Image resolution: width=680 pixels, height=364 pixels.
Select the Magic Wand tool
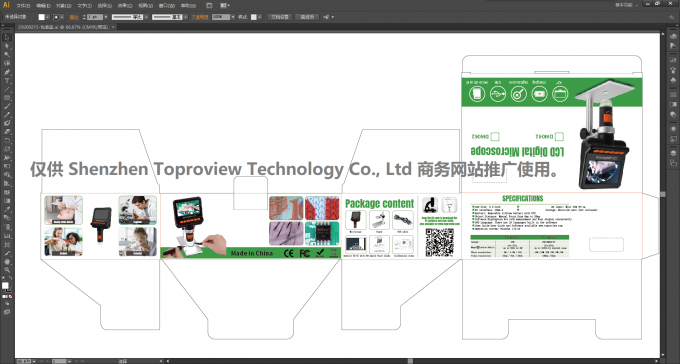7,55
